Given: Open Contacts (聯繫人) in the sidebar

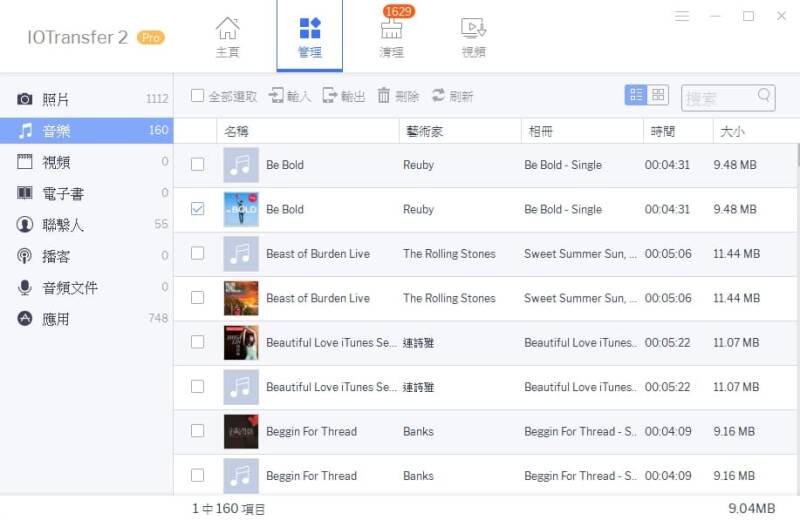Looking at the screenshot, I should pos(87,225).
